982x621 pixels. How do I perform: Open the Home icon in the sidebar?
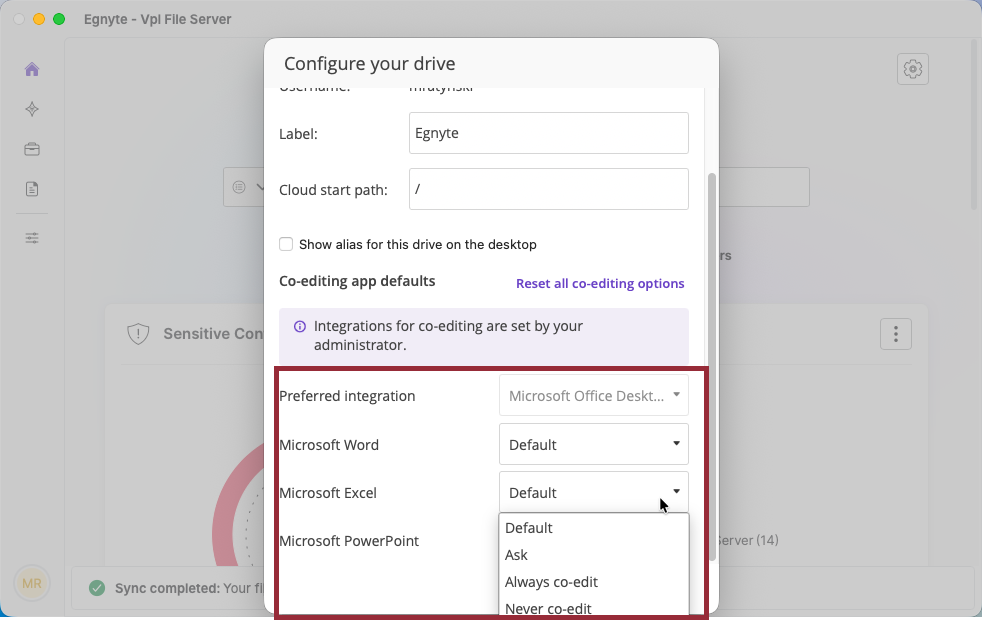point(32,69)
